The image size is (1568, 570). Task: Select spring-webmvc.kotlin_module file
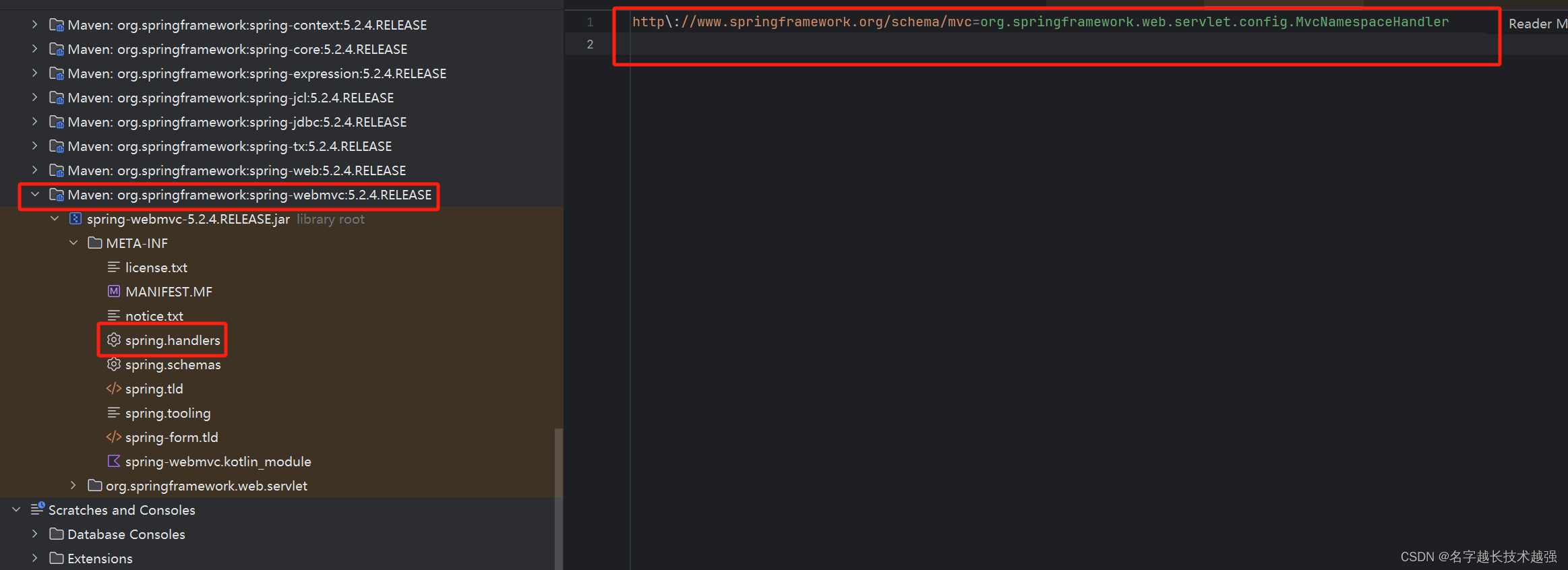(x=218, y=462)
